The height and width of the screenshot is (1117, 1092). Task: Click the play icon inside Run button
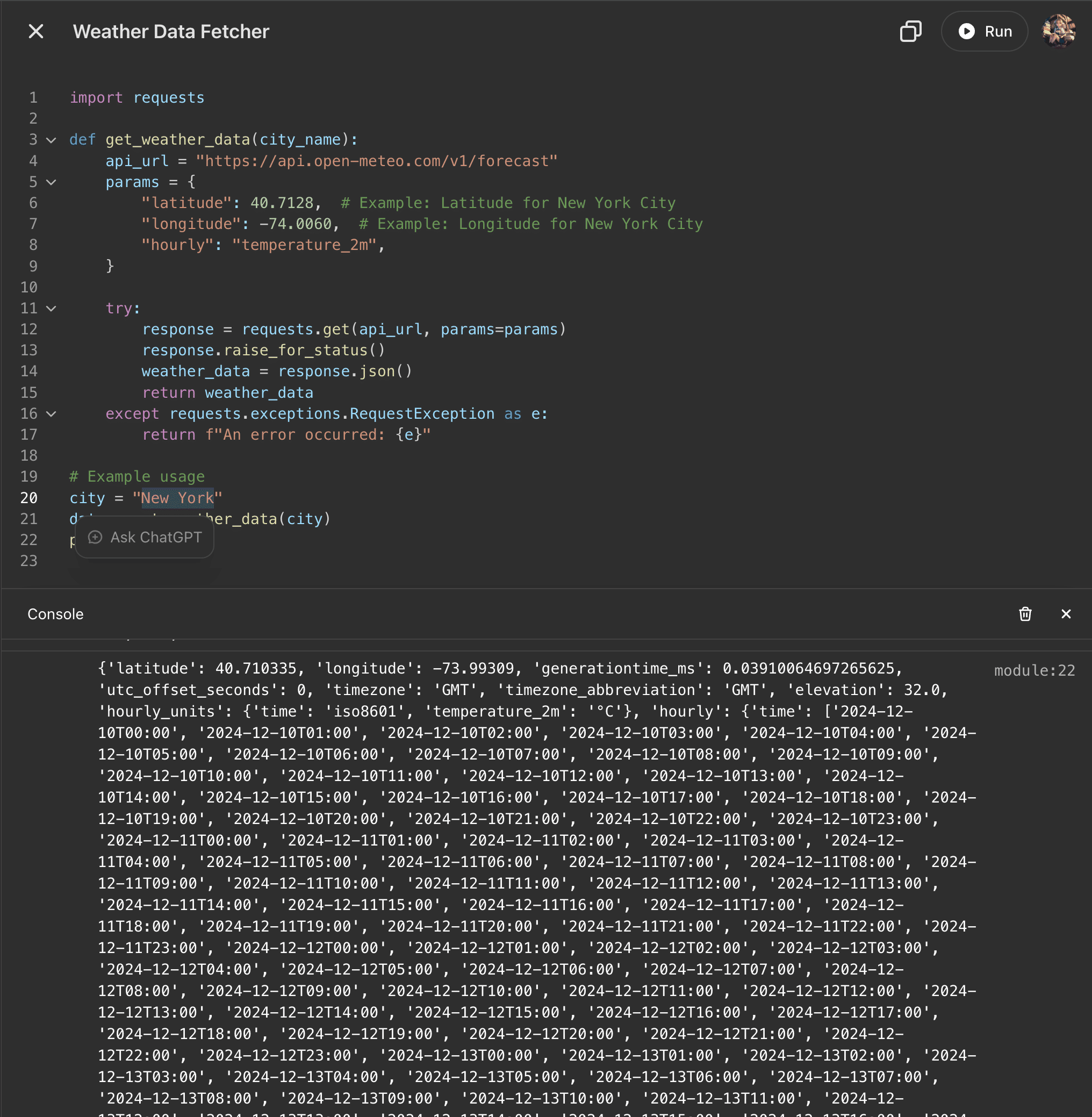coord(966,32)
